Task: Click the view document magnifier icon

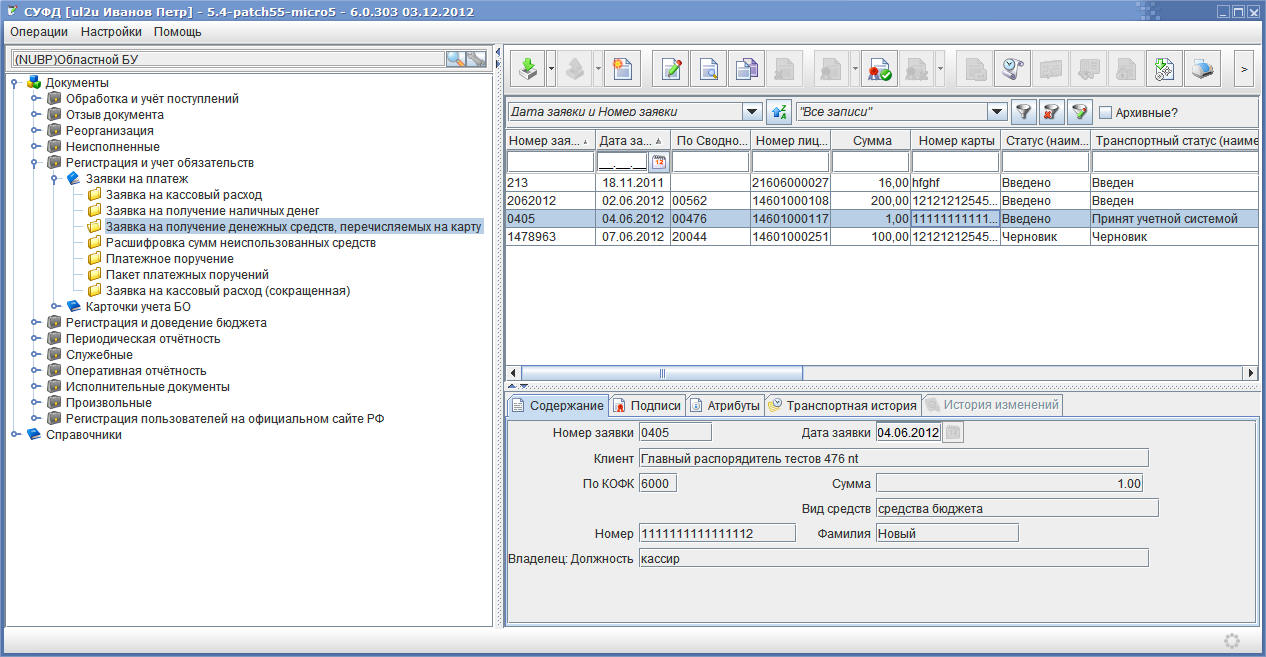Action: pos(708,69)
